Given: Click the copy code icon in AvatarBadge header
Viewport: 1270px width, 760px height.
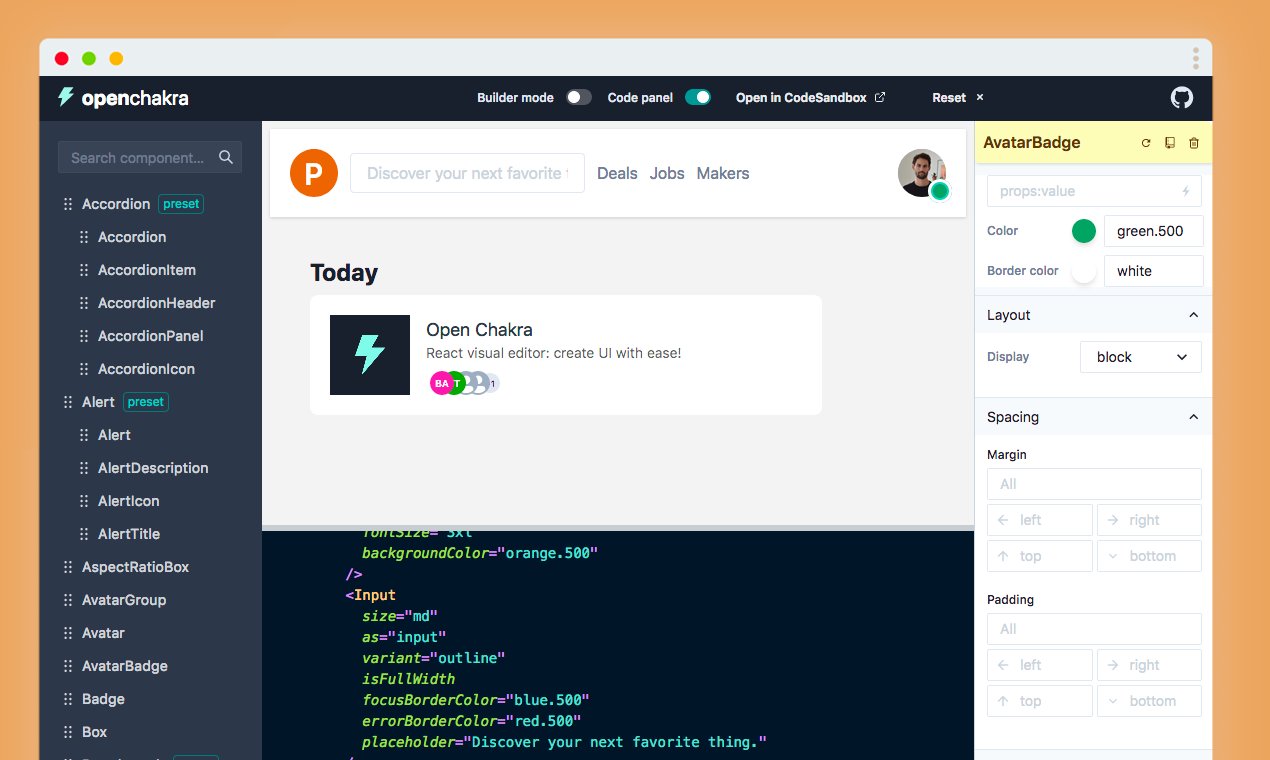Looking at the screenshot, I should point(1170,143).
